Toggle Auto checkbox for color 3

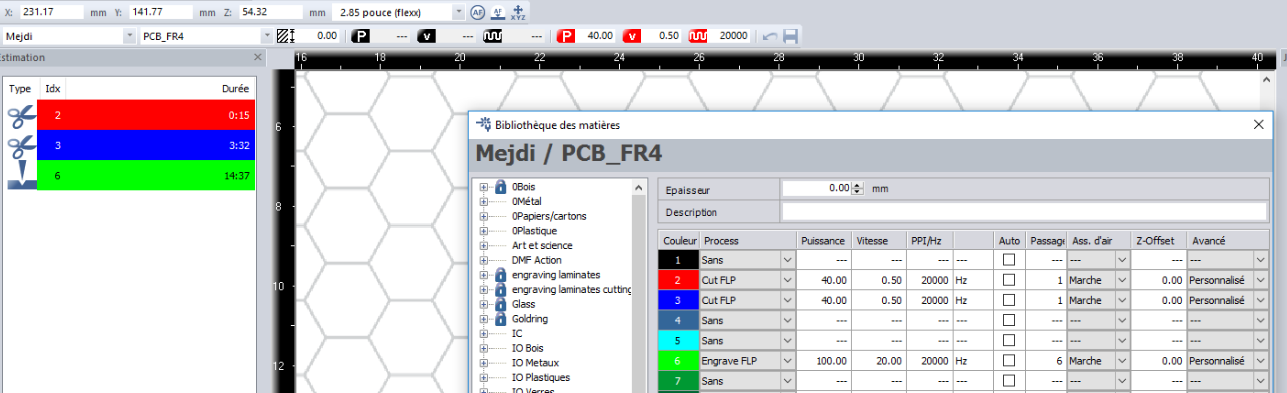[x=1009, y=300]
